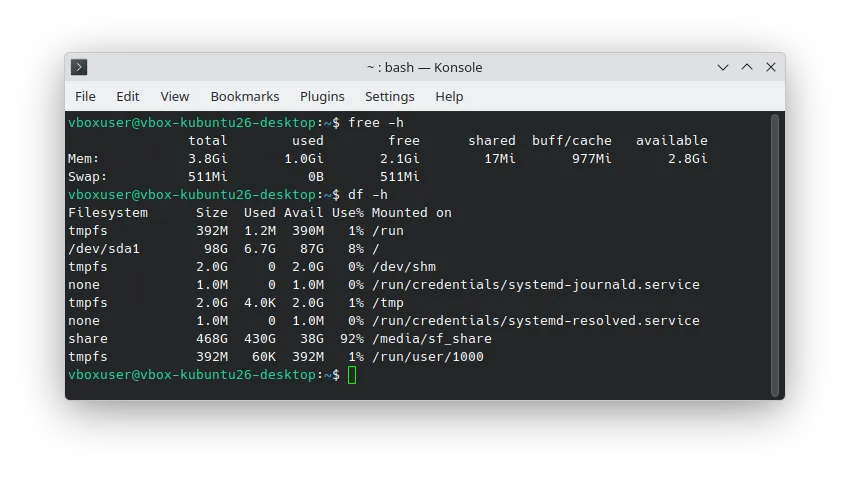Minimize the Konsole window
This screenshot has height=477, width=850.
point(723,67)
